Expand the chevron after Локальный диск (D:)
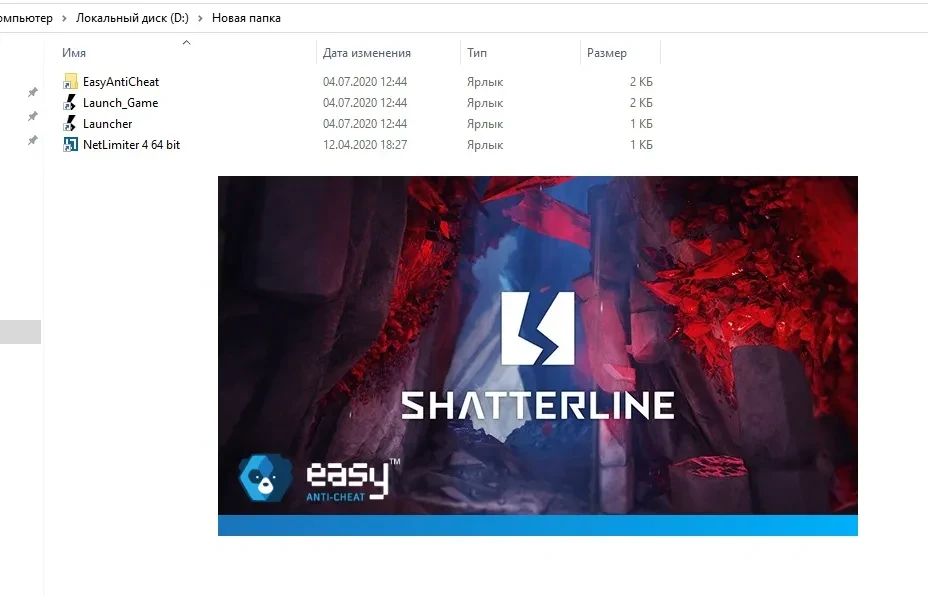Viewport: 928px width, 596px height. pos(200,18)
